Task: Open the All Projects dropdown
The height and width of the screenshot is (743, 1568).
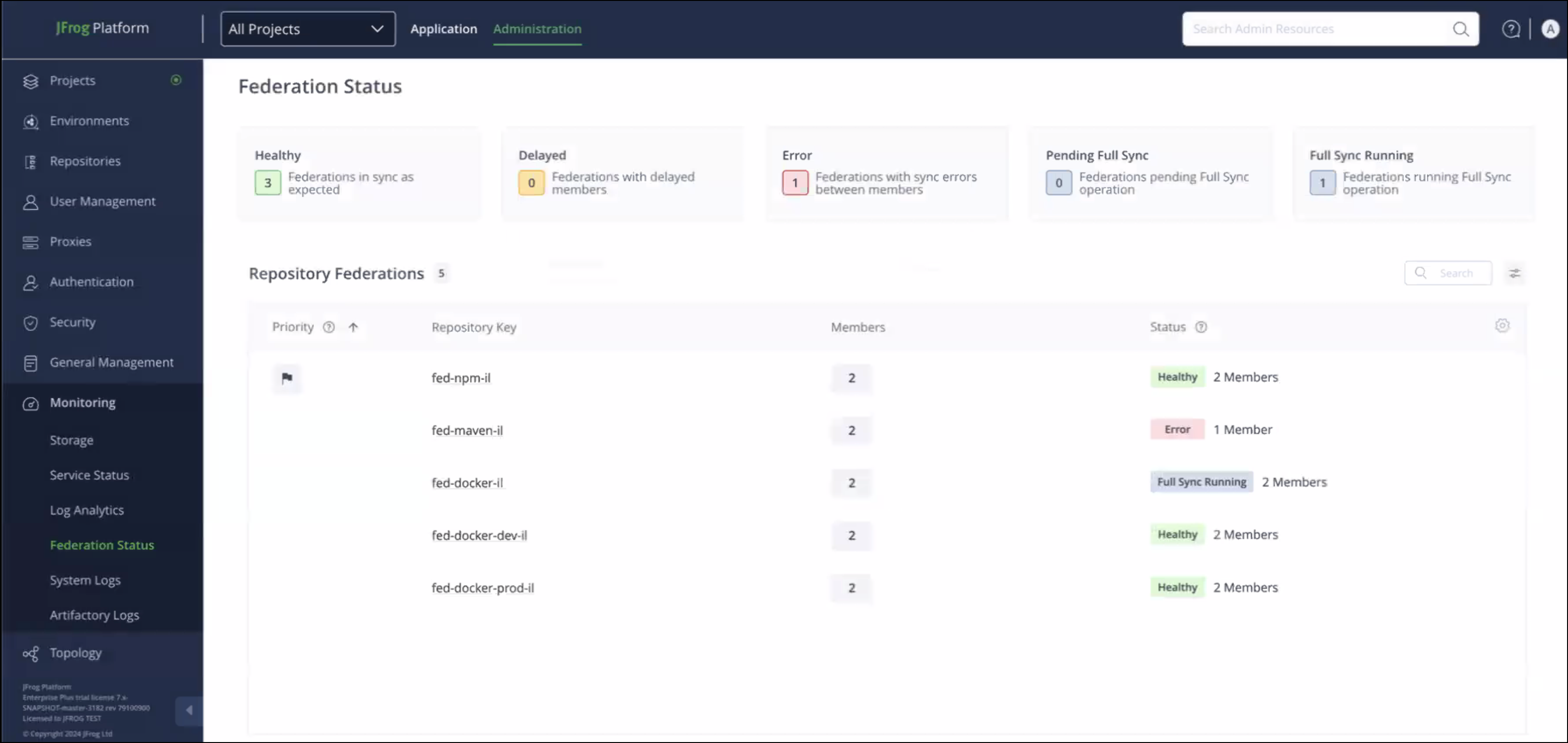Action: [x=308, y=29]
